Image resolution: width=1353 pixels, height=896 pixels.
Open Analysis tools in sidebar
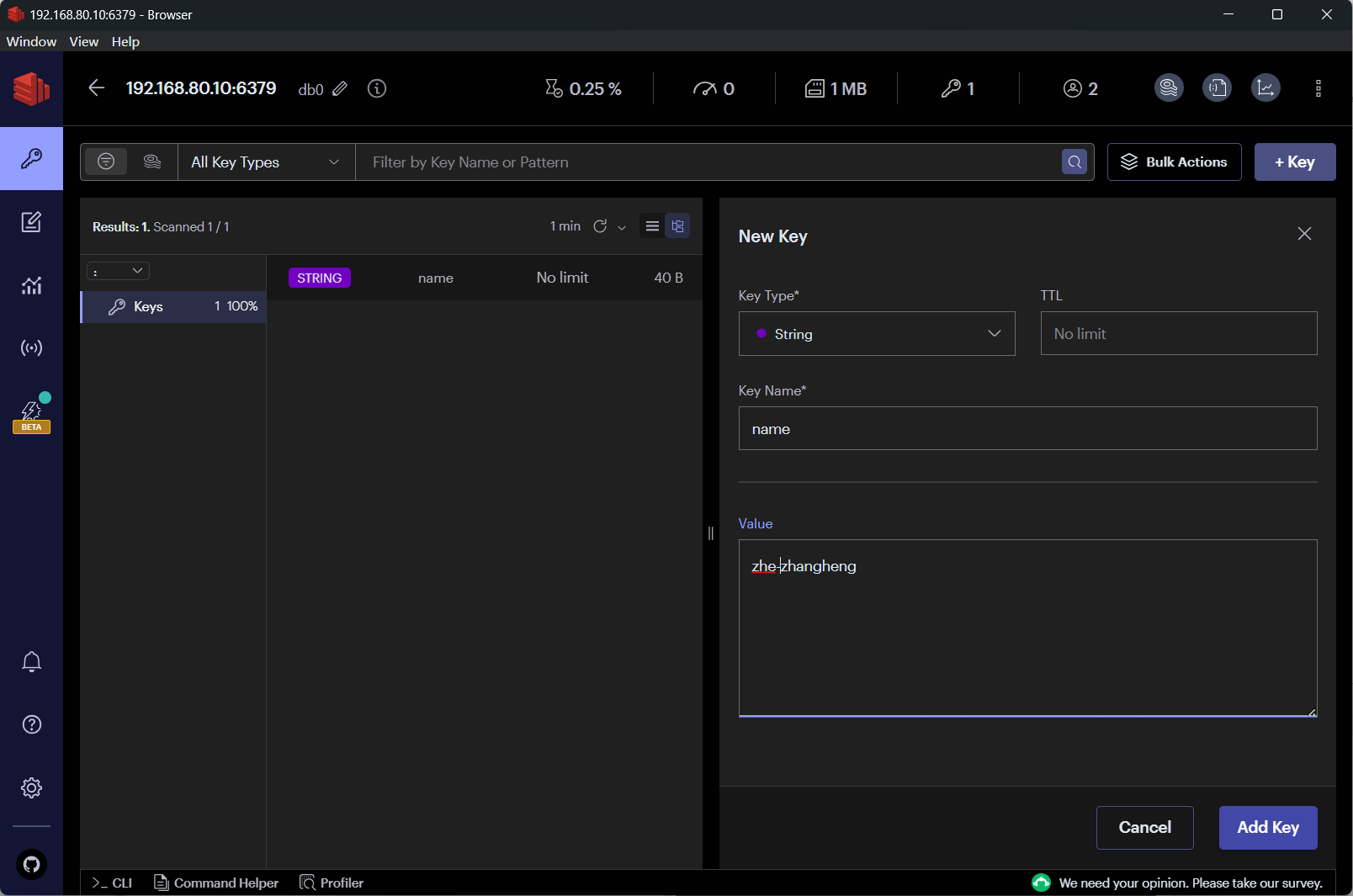tap(31, 285)
